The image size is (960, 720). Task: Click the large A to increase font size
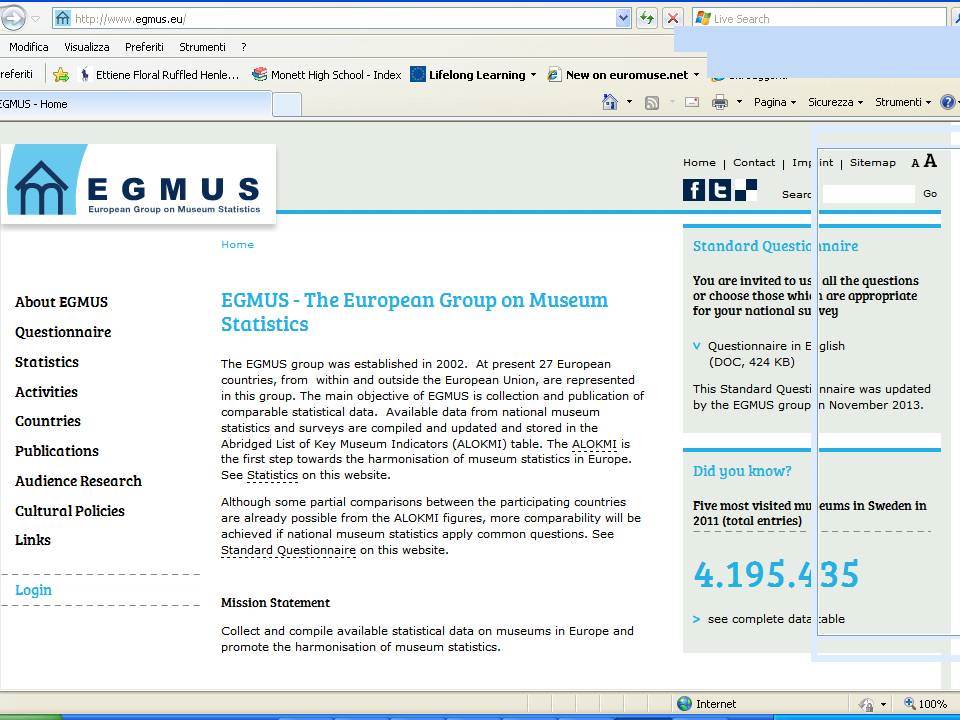point(930,160)
